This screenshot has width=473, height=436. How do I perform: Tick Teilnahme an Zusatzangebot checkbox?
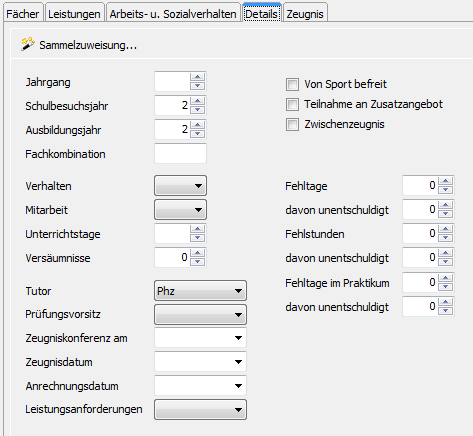point(292,104)
